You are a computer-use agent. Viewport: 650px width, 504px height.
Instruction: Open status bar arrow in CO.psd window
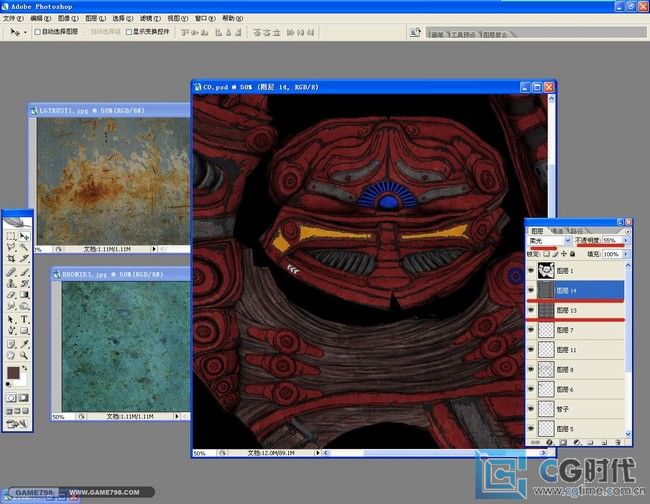pyautogui.click(x=318, y=453)
